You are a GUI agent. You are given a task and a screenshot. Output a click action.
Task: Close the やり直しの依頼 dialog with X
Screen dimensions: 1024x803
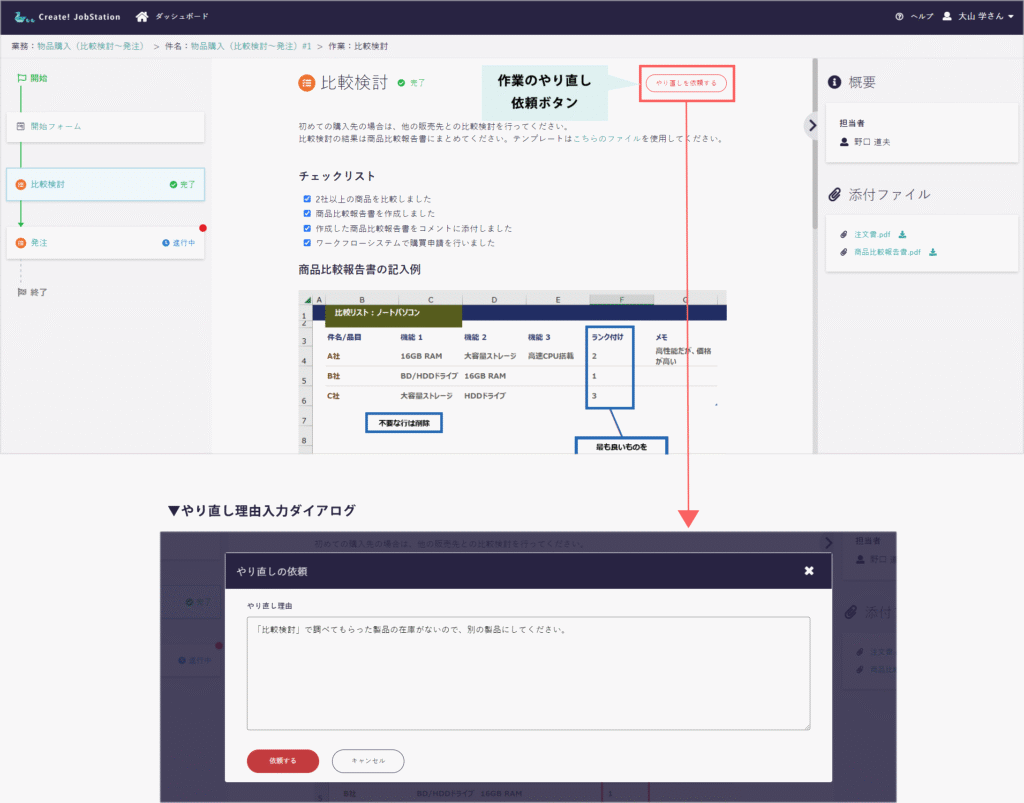pos(809,571)
